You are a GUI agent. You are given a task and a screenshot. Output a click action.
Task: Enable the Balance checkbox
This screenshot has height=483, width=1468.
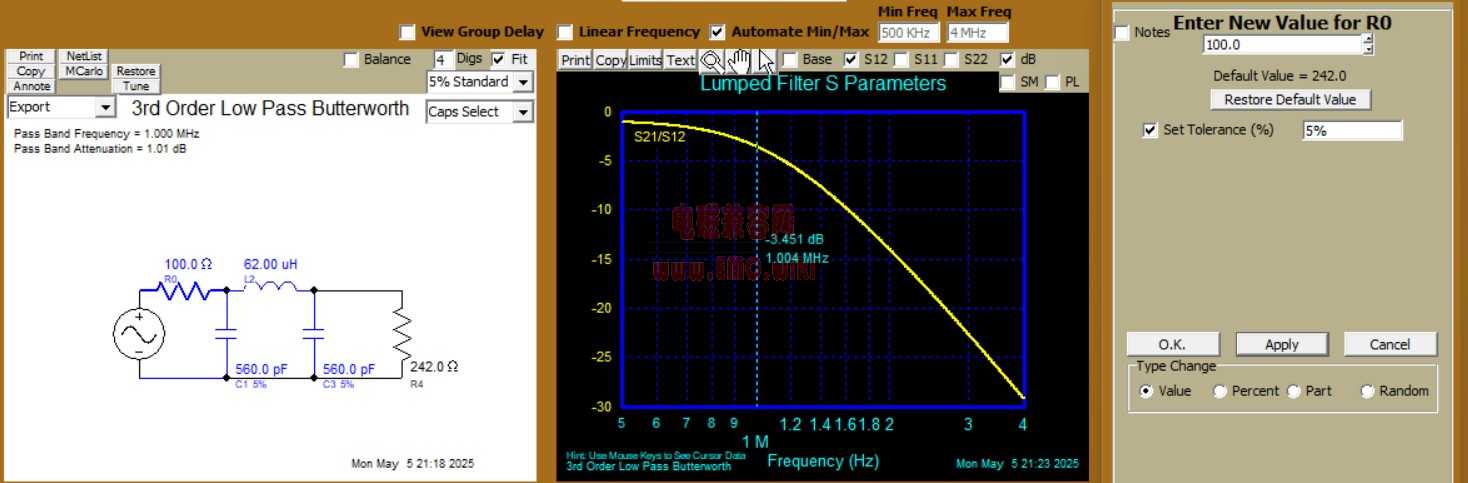pos(350,60)
